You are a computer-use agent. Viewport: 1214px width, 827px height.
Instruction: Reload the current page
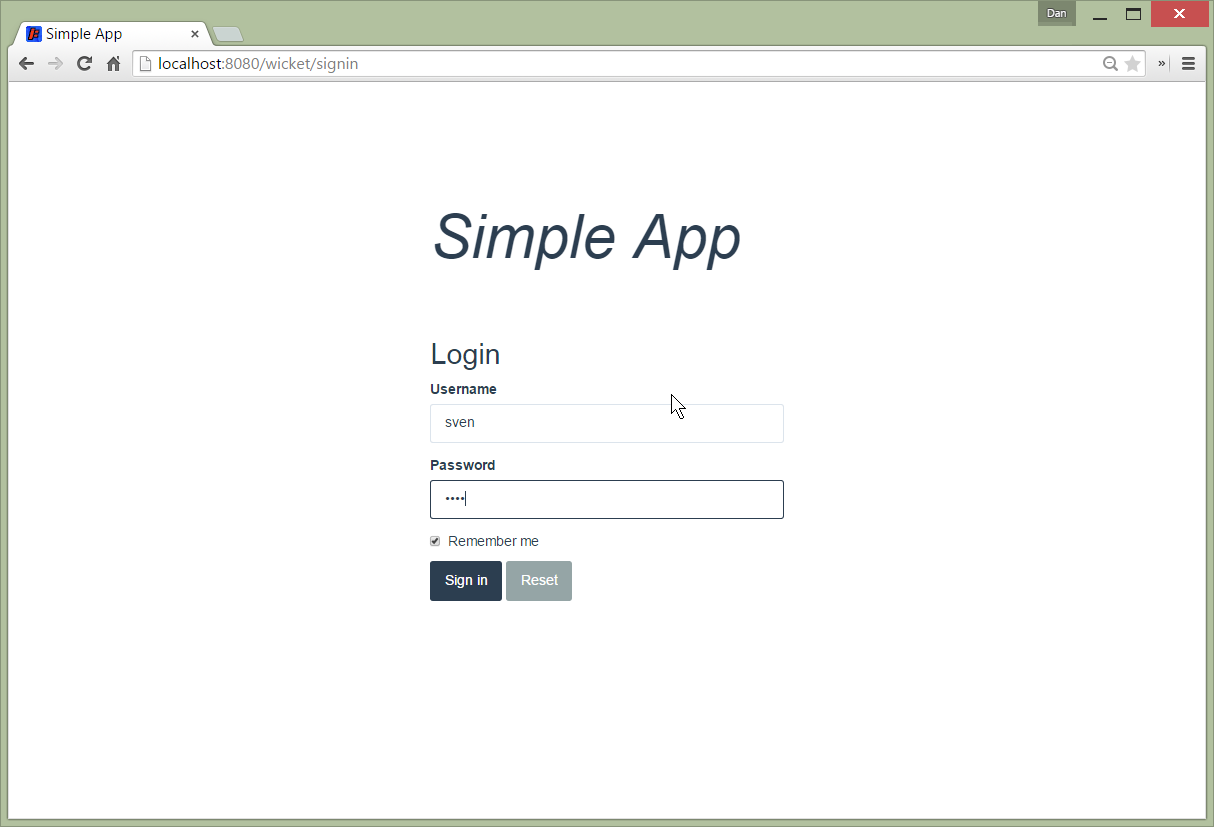coord(84,64)
